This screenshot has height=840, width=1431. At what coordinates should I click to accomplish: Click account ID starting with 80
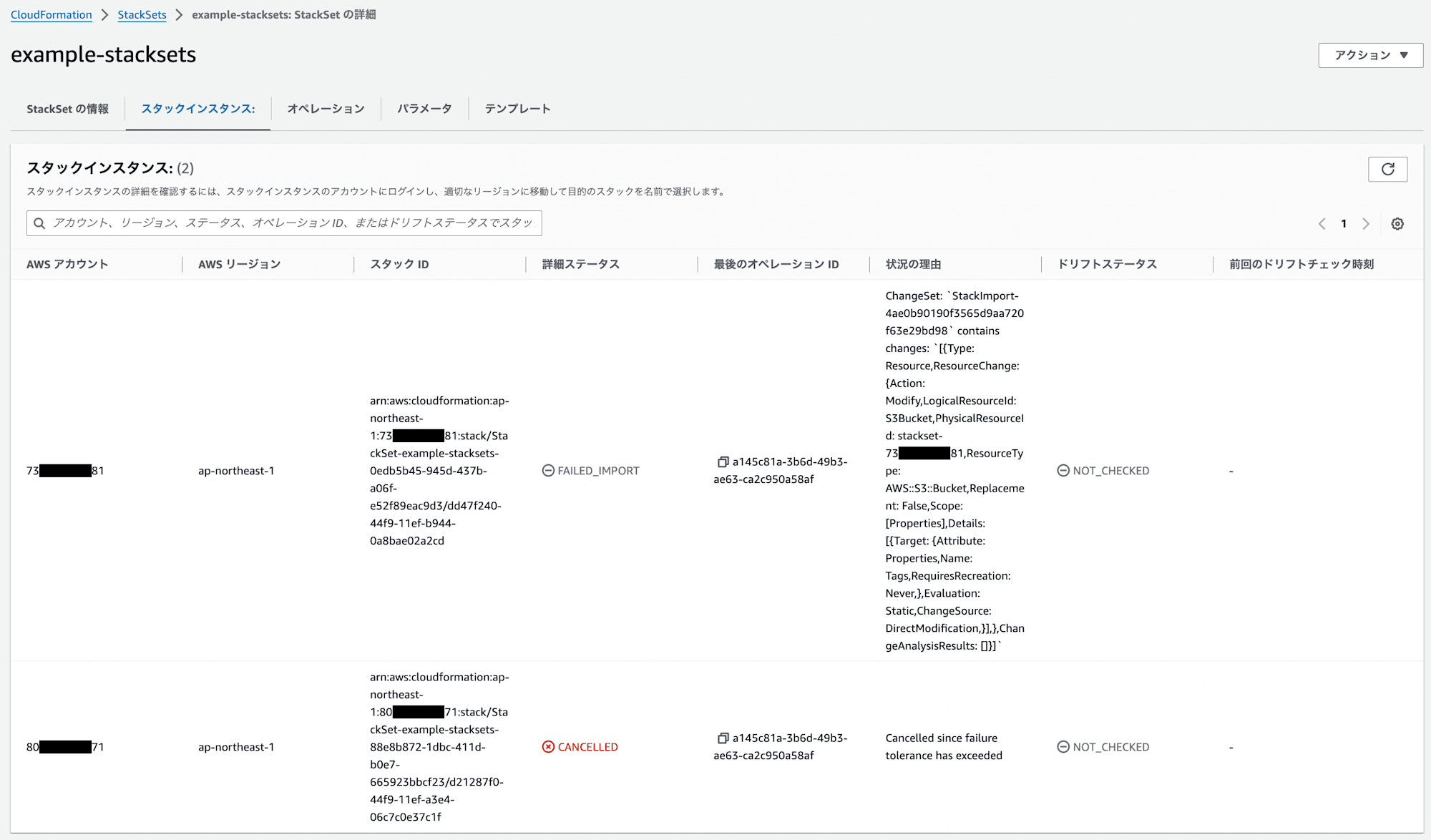click(65, 747)
